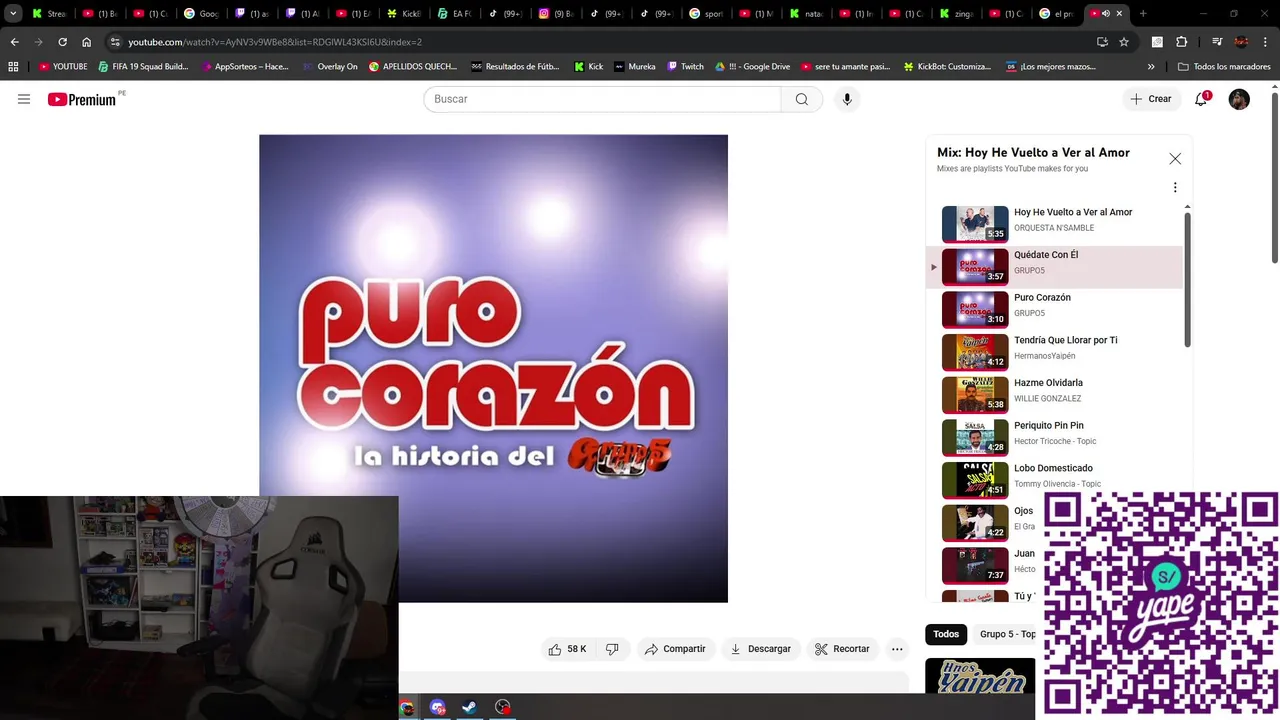Open more actions three-dot menu under video
The width and height of the screenshot is (1280, 720).
pos(897,649)
